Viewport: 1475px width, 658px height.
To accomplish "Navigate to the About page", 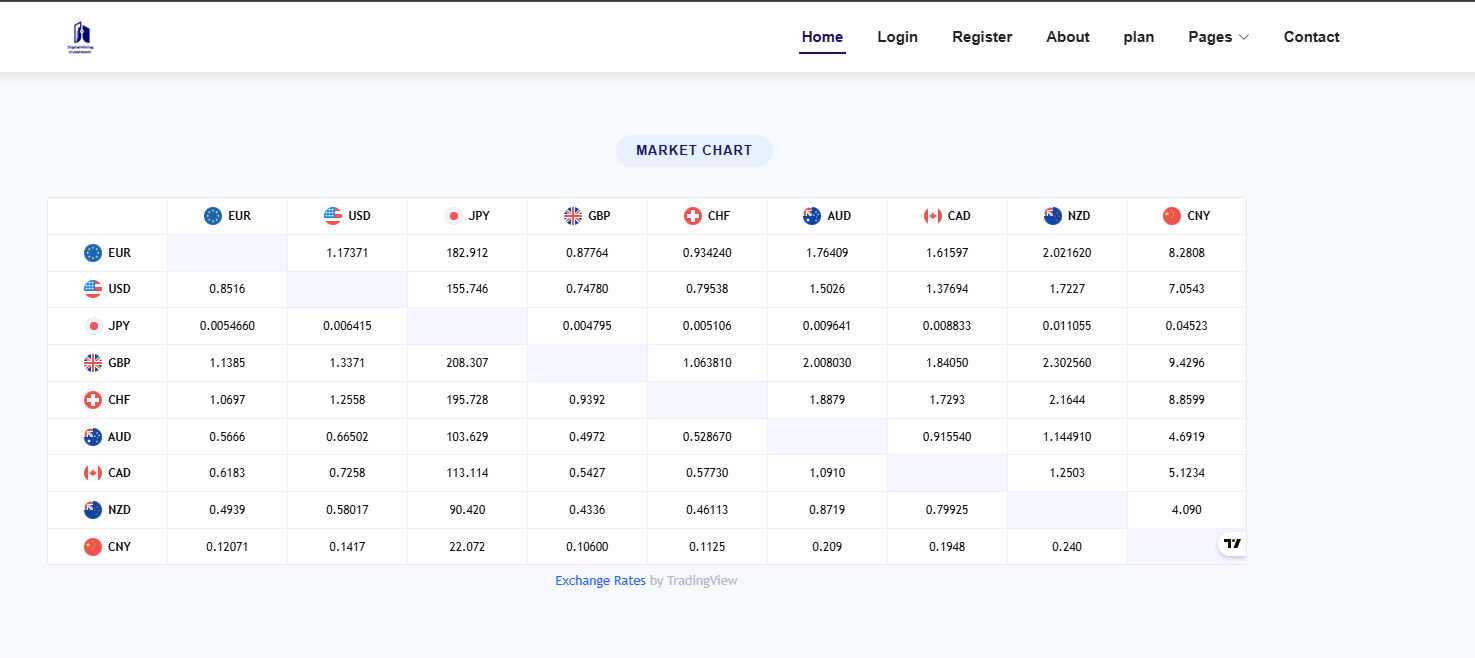I will coord(1067,37).
